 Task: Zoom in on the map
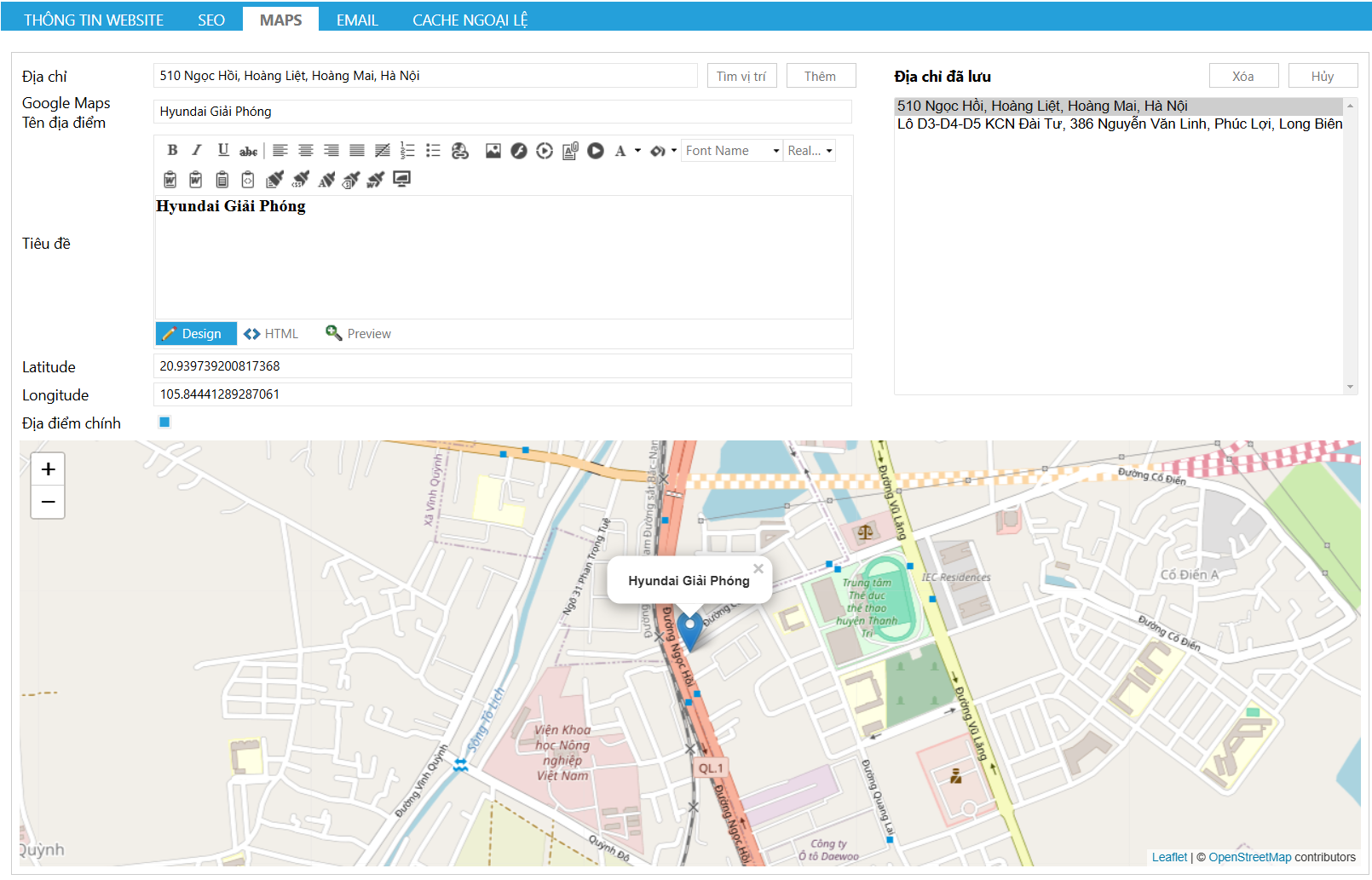pos(49,469)
